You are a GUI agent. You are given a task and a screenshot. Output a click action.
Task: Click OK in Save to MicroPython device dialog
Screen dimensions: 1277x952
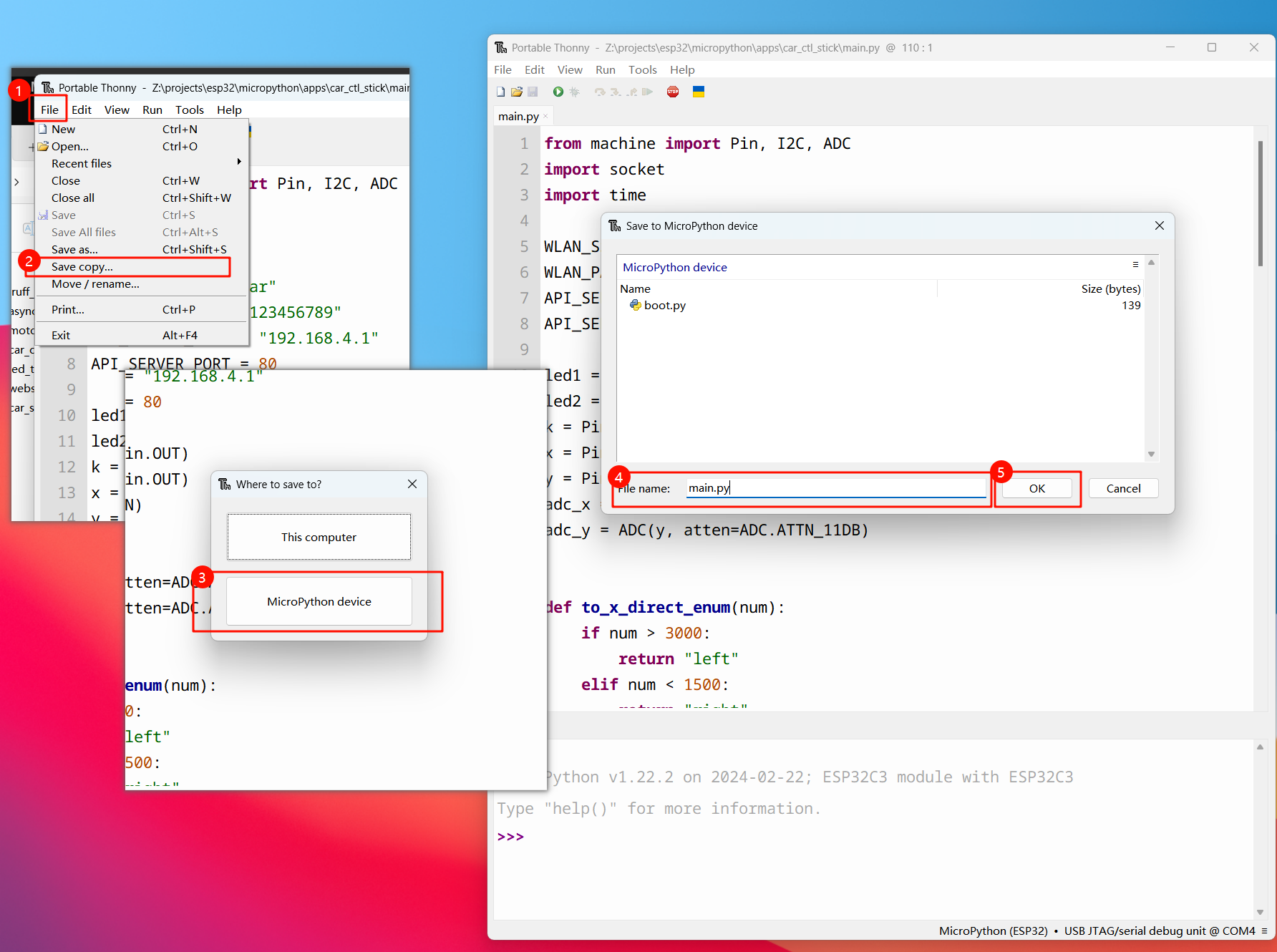1037,488
